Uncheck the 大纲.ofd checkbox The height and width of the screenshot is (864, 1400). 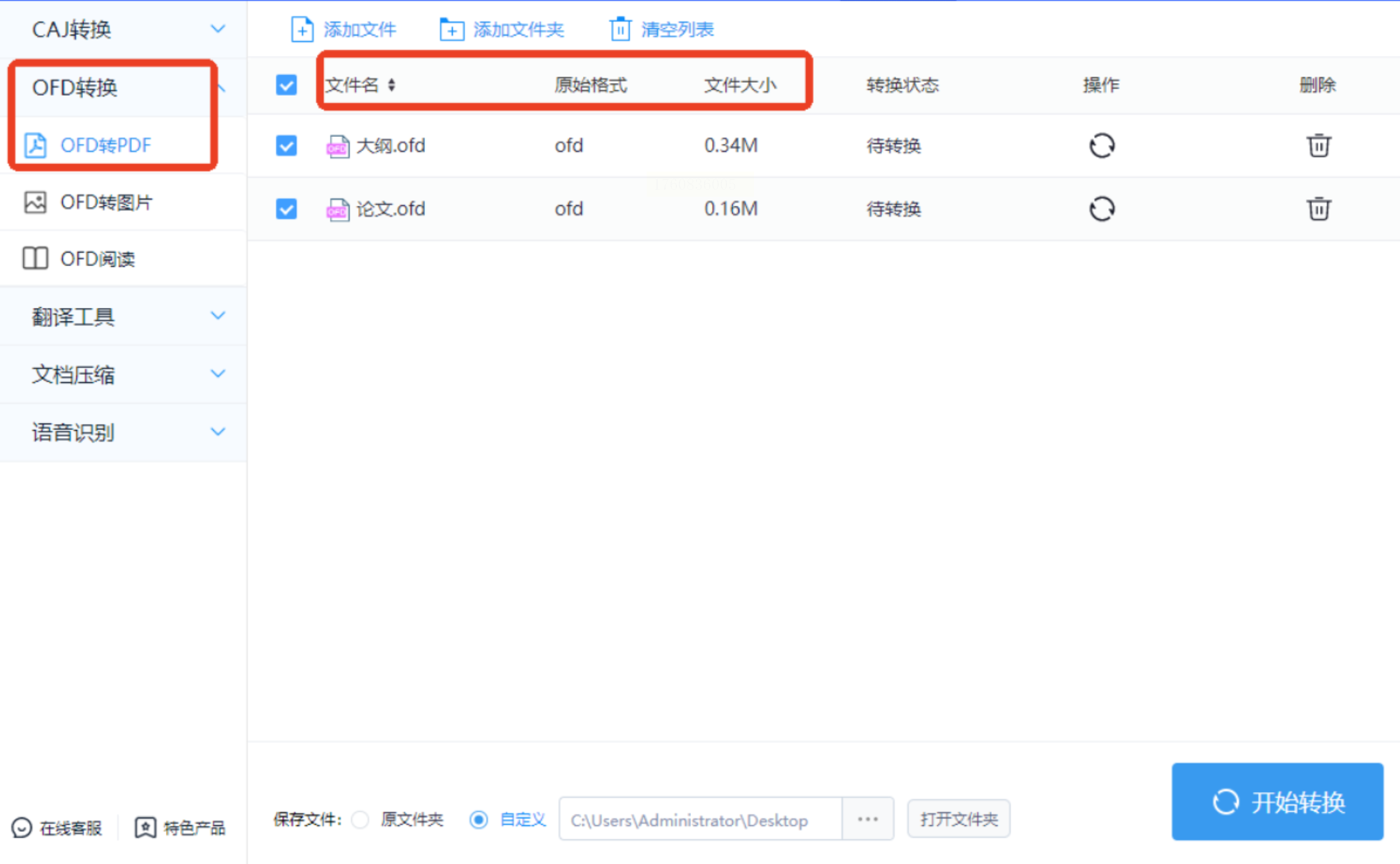point(286,146)
